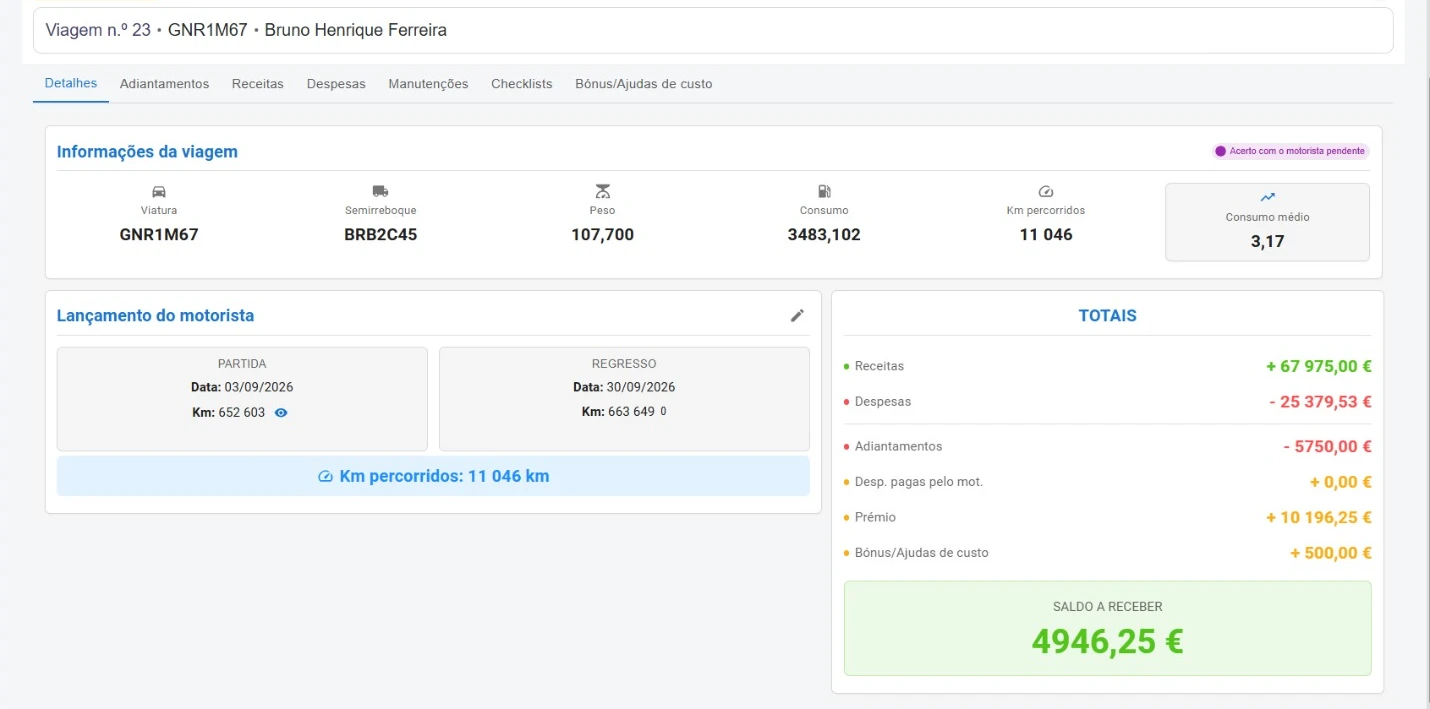Viewport: 1430px width, 709px height.
Task: Click the fuel pump icon above Consumo
Action: click(x=824, y=191)
